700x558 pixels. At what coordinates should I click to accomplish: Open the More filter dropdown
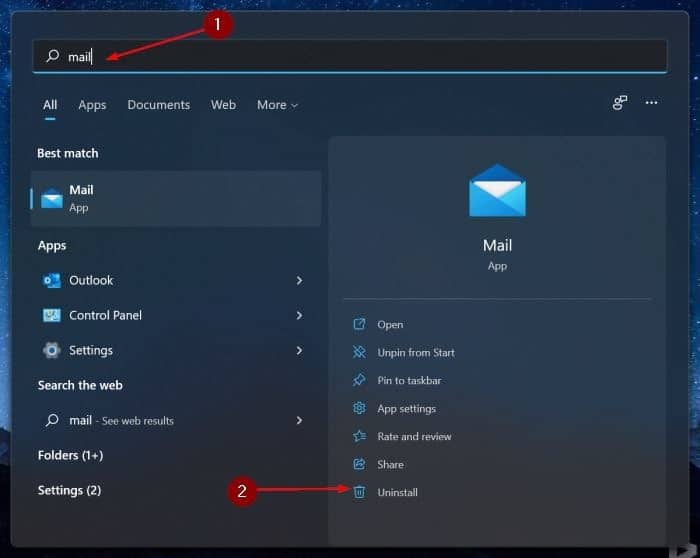pos(277,105)
